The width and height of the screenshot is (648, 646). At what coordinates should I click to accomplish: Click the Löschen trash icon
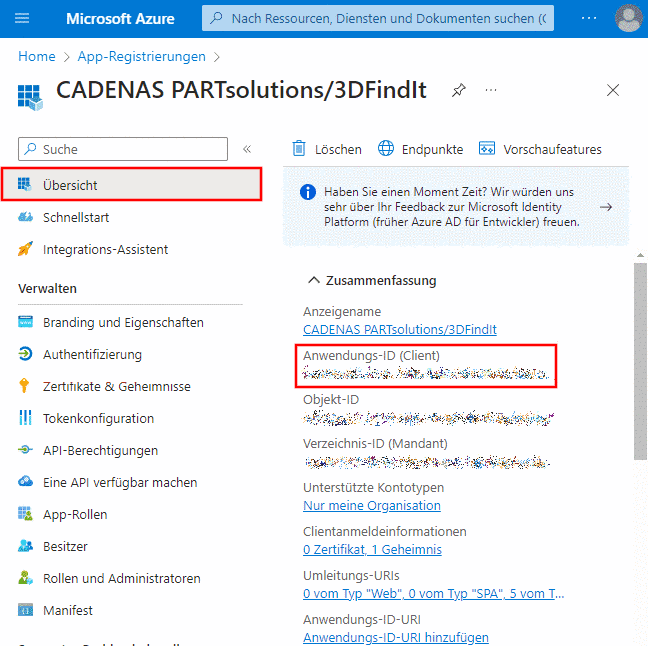tap(299, 148)
